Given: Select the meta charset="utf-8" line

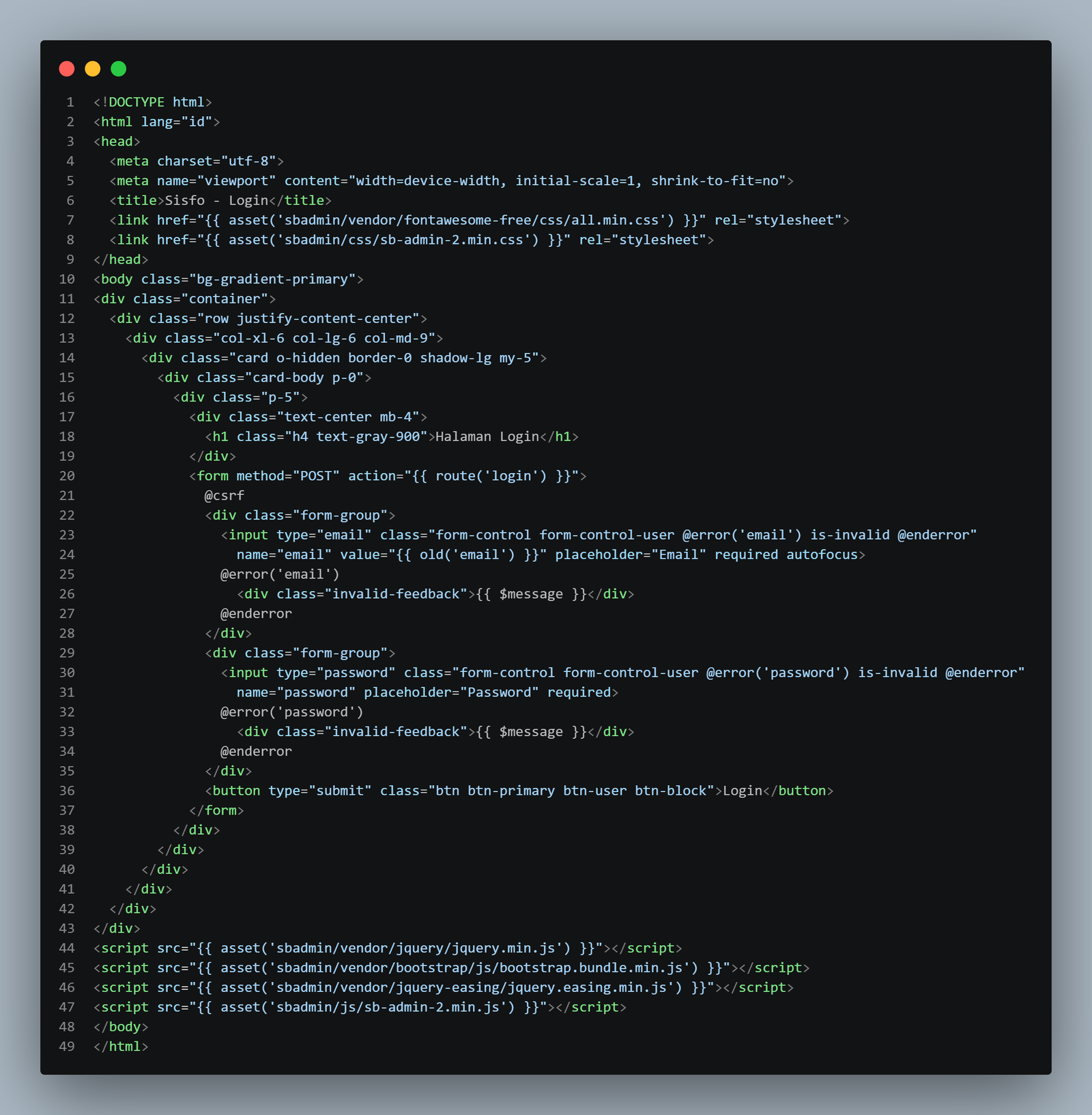Looking at the screenshot, I should tap(197, 161).
